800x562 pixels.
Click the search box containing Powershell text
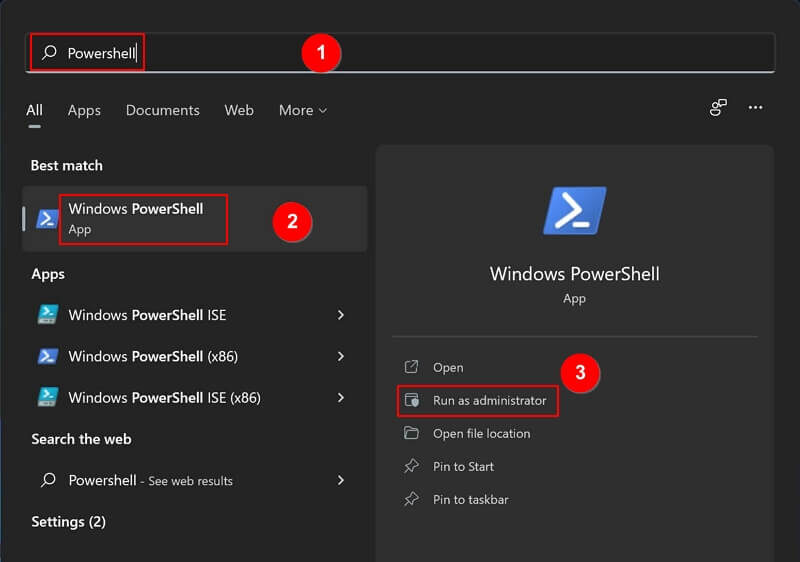(400, 53)
